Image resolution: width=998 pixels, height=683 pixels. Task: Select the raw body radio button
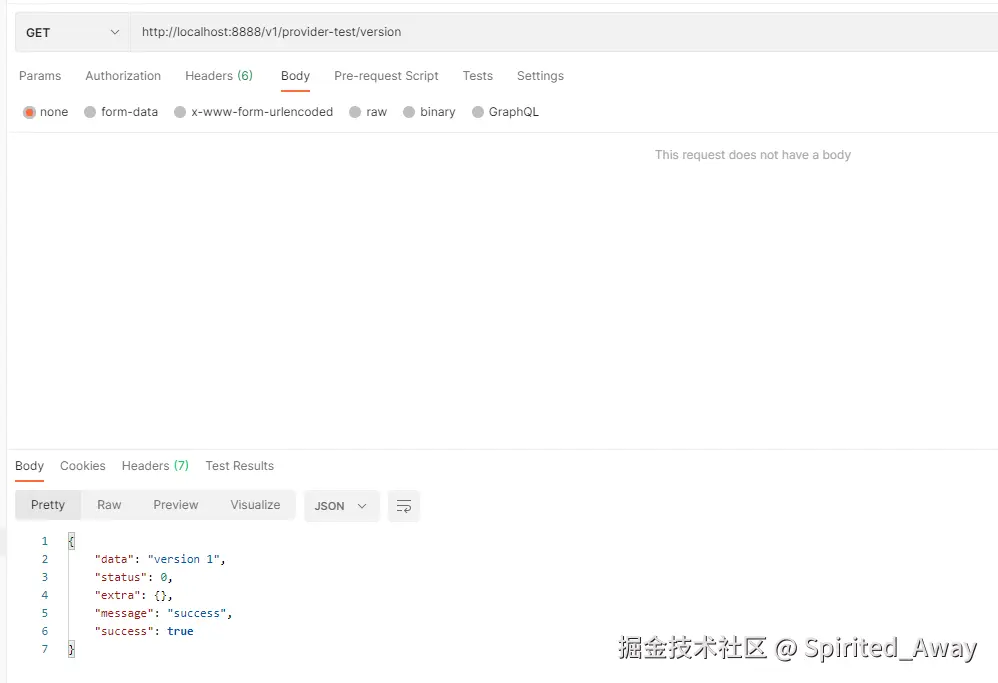pyautogui.click(x=355, y=112)
